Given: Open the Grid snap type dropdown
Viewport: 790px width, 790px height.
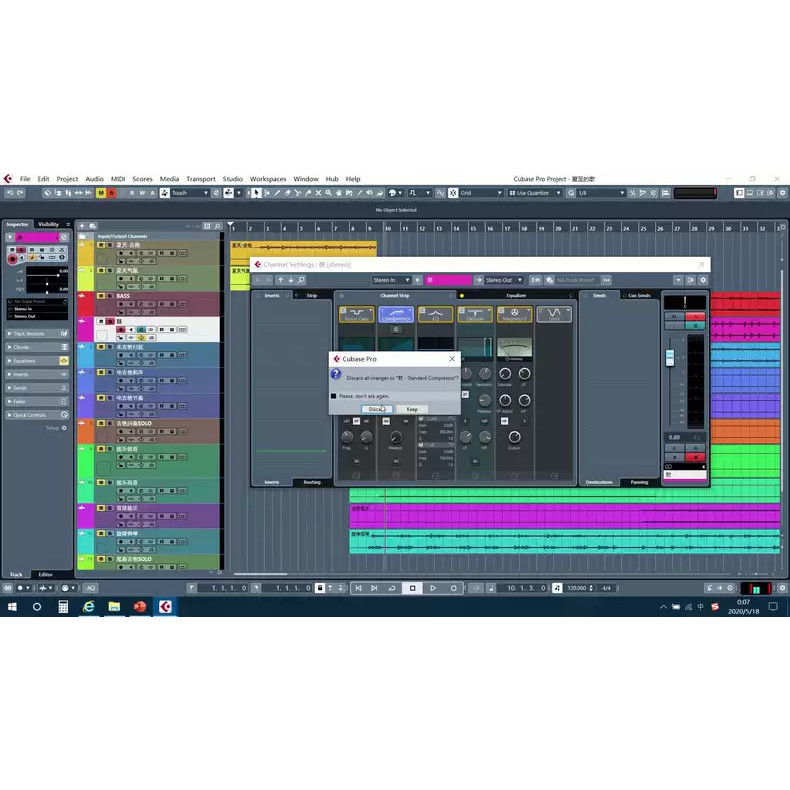Looking at the screenshot, I should point(481,193).
